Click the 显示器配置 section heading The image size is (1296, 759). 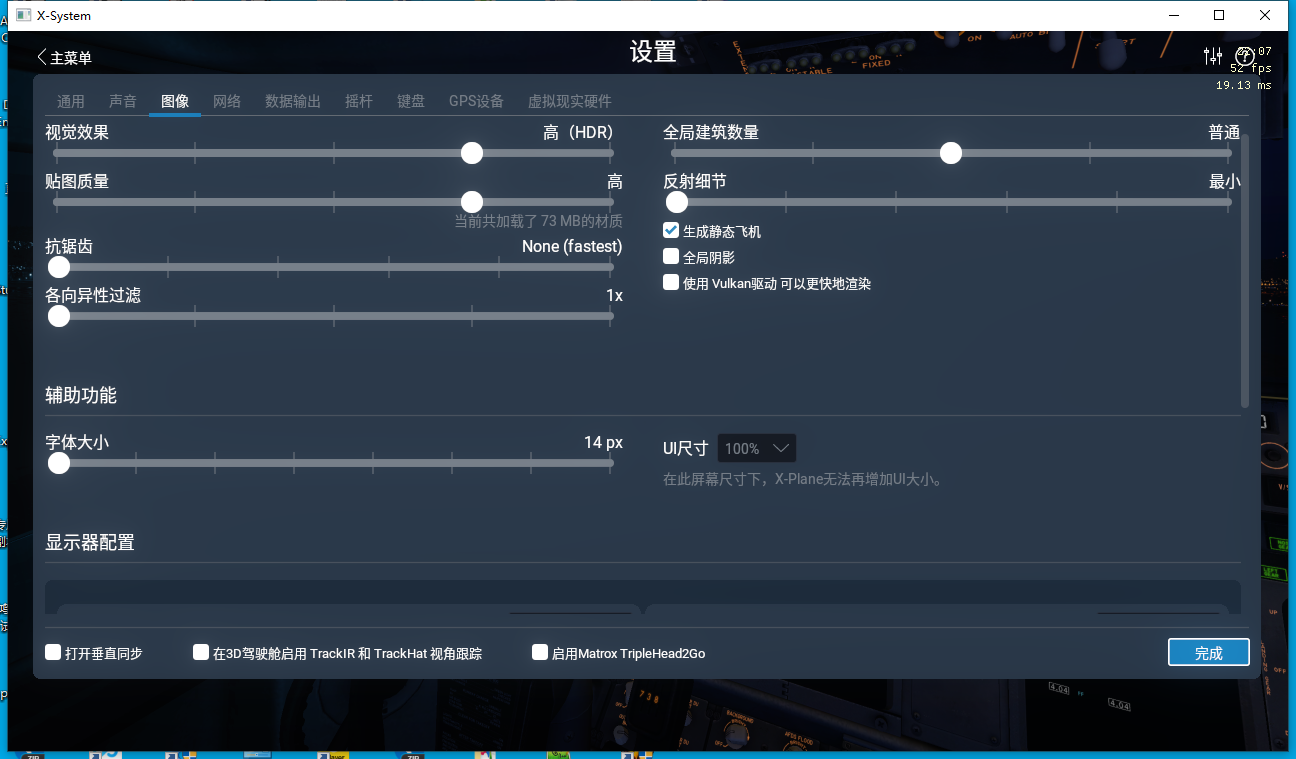point(90,542)
